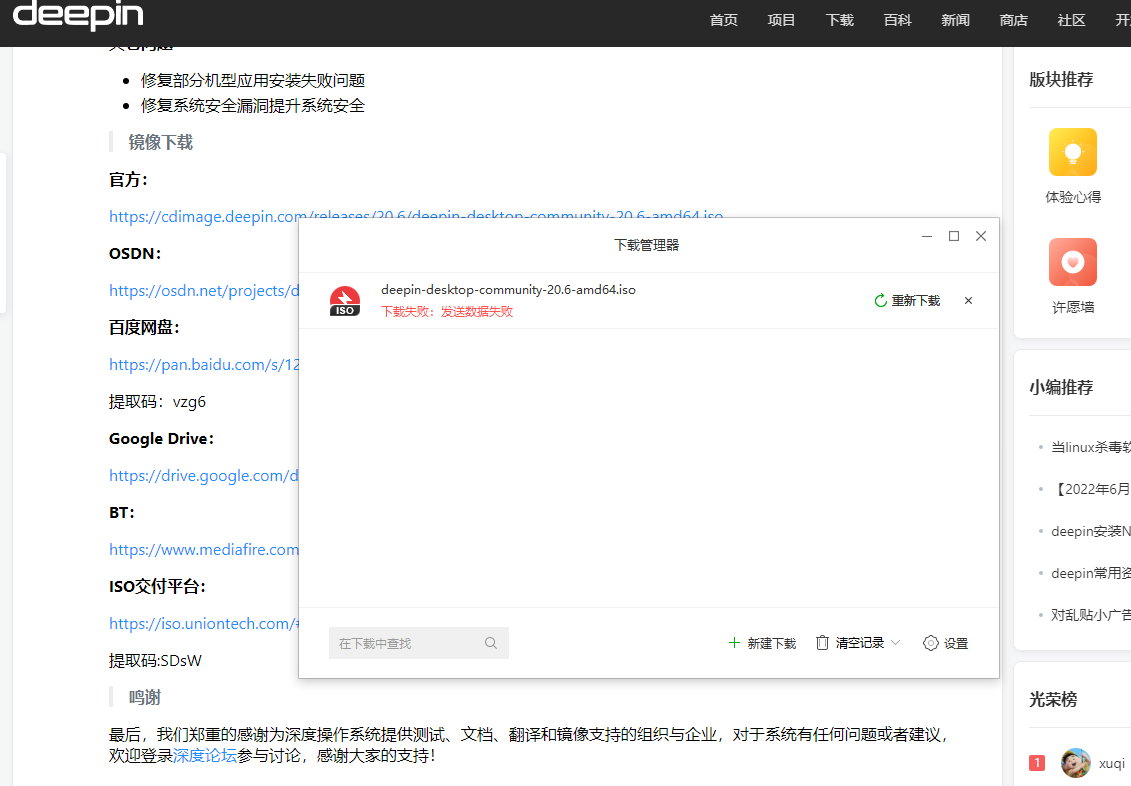Image resolution: width=1131 pixels, height=786 pixels.
Task: Focus the 在下载中查找 search field
Action: point(418,643)
